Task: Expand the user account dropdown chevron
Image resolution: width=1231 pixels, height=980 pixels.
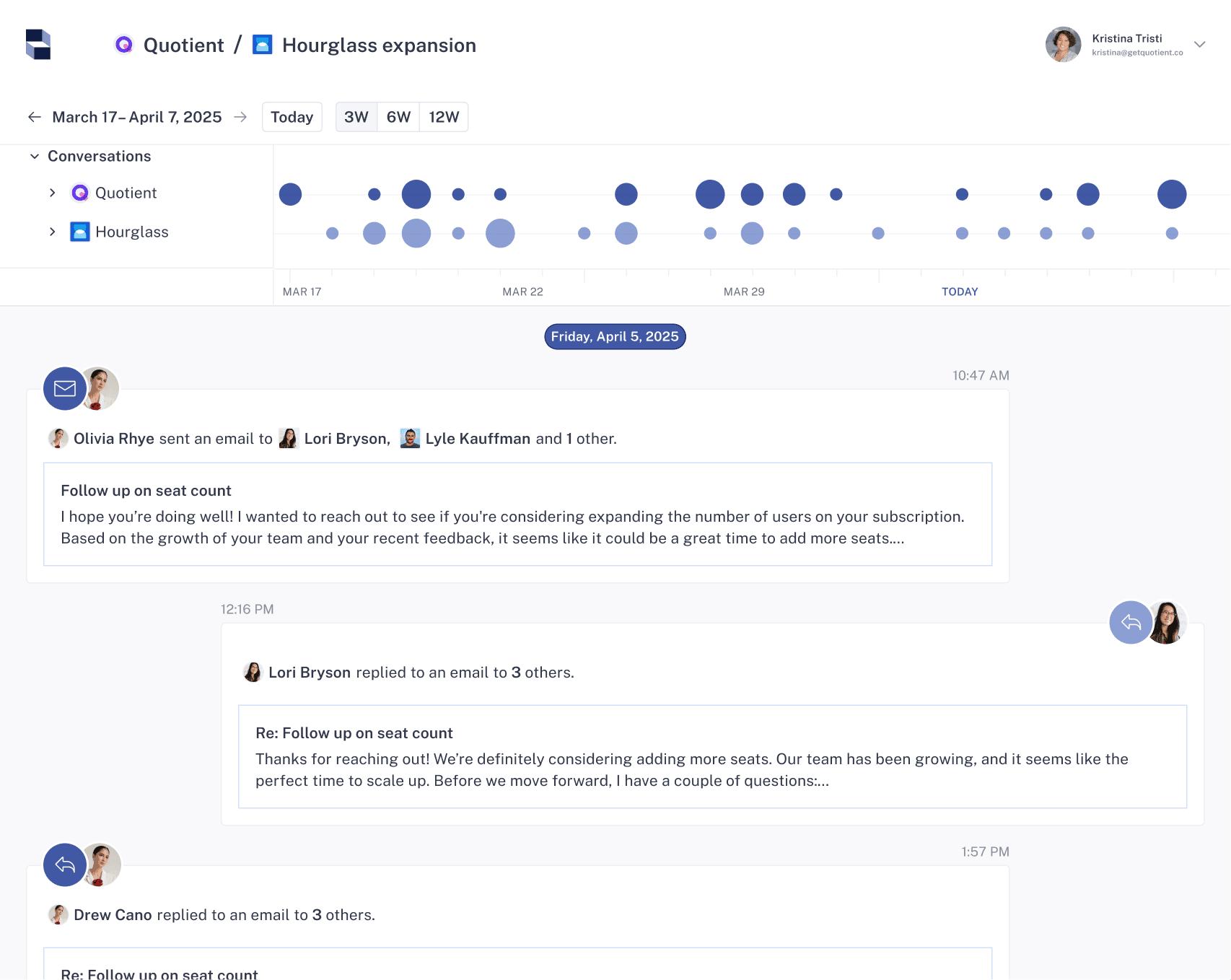Action: (1200, 45)
